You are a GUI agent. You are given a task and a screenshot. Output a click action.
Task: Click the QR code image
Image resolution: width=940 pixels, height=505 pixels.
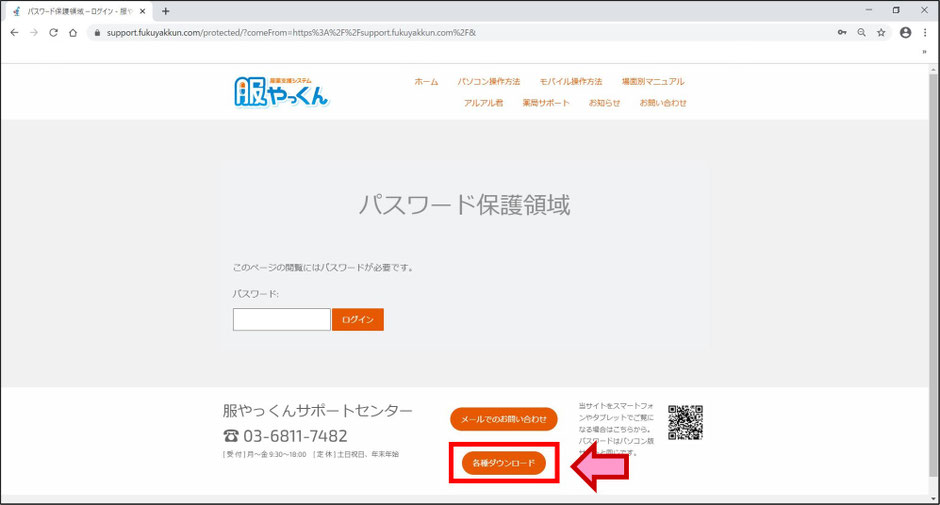pyautogui.click(x=685, y=422)
